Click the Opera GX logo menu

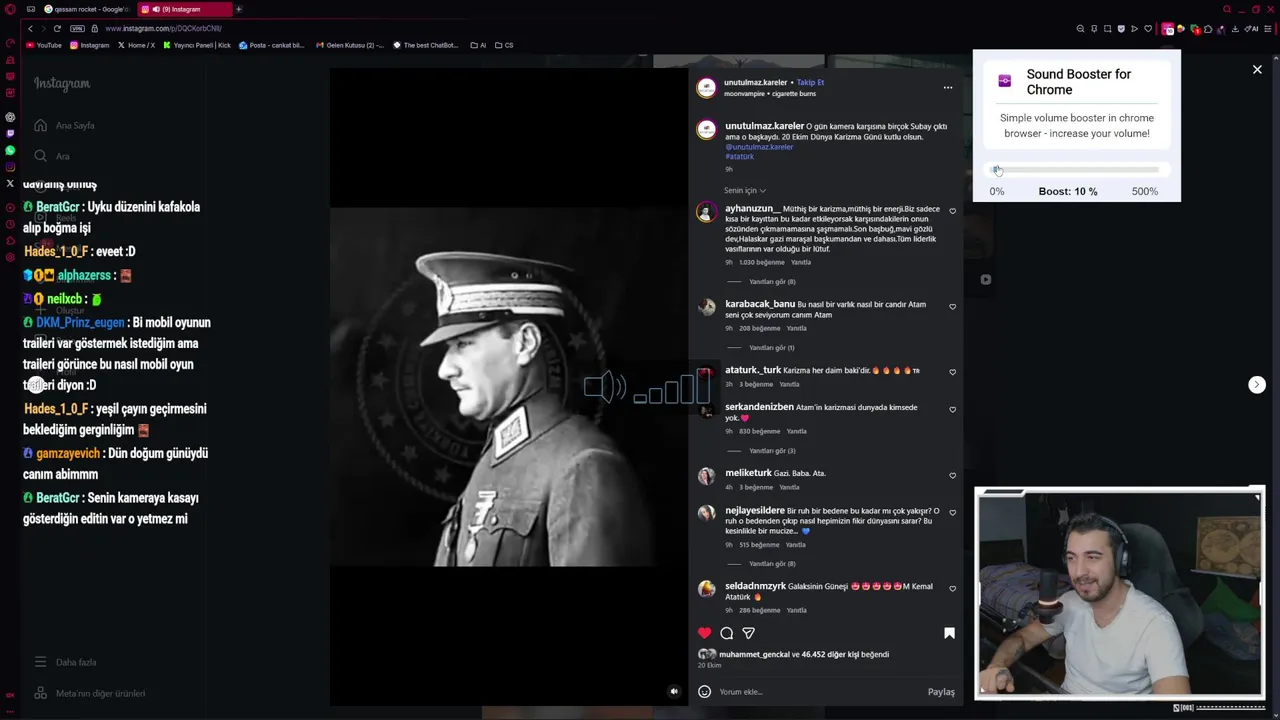point(10,9)
